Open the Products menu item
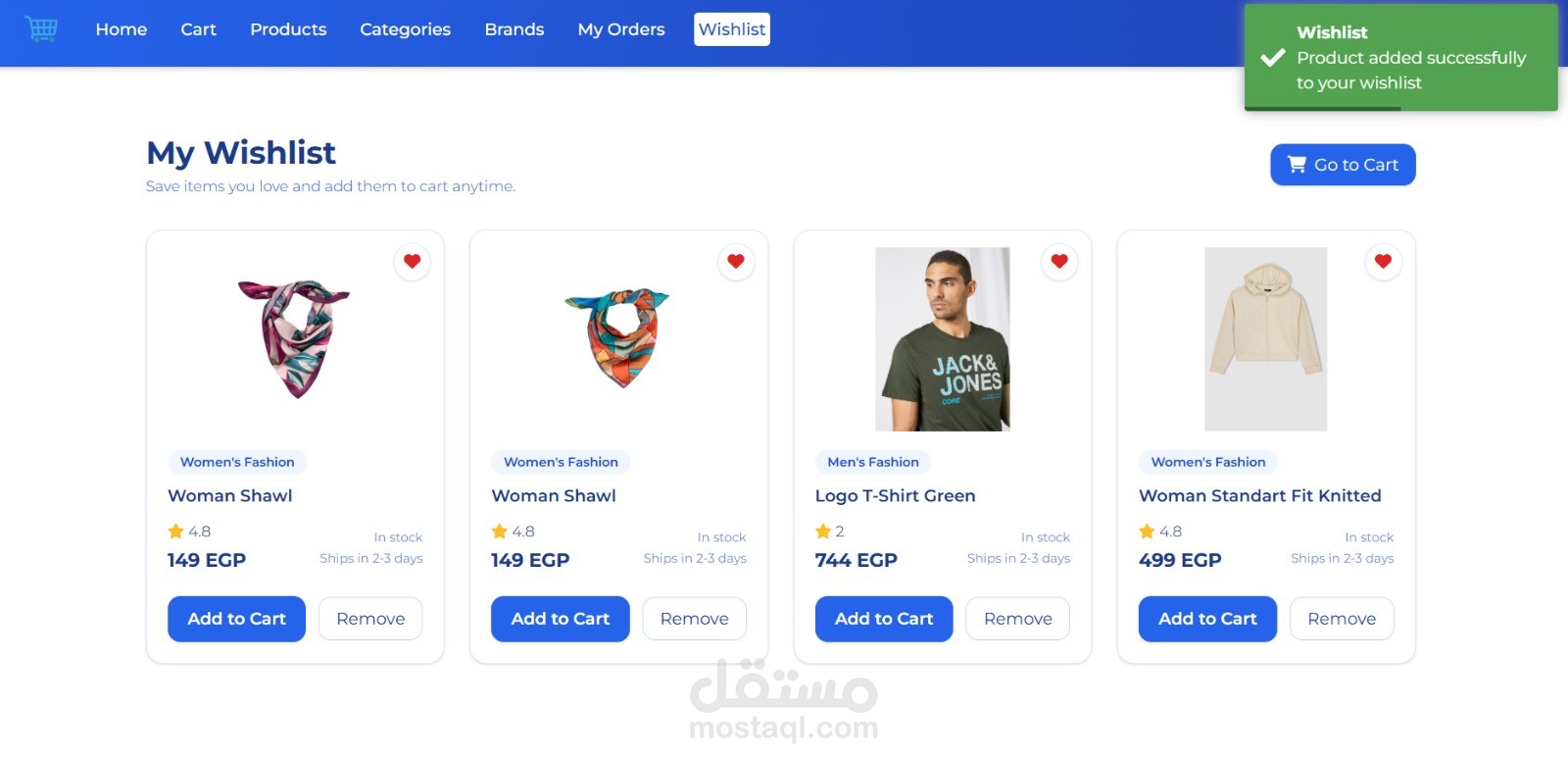This screenshot has height=759, width=1568. pos(288,29)
